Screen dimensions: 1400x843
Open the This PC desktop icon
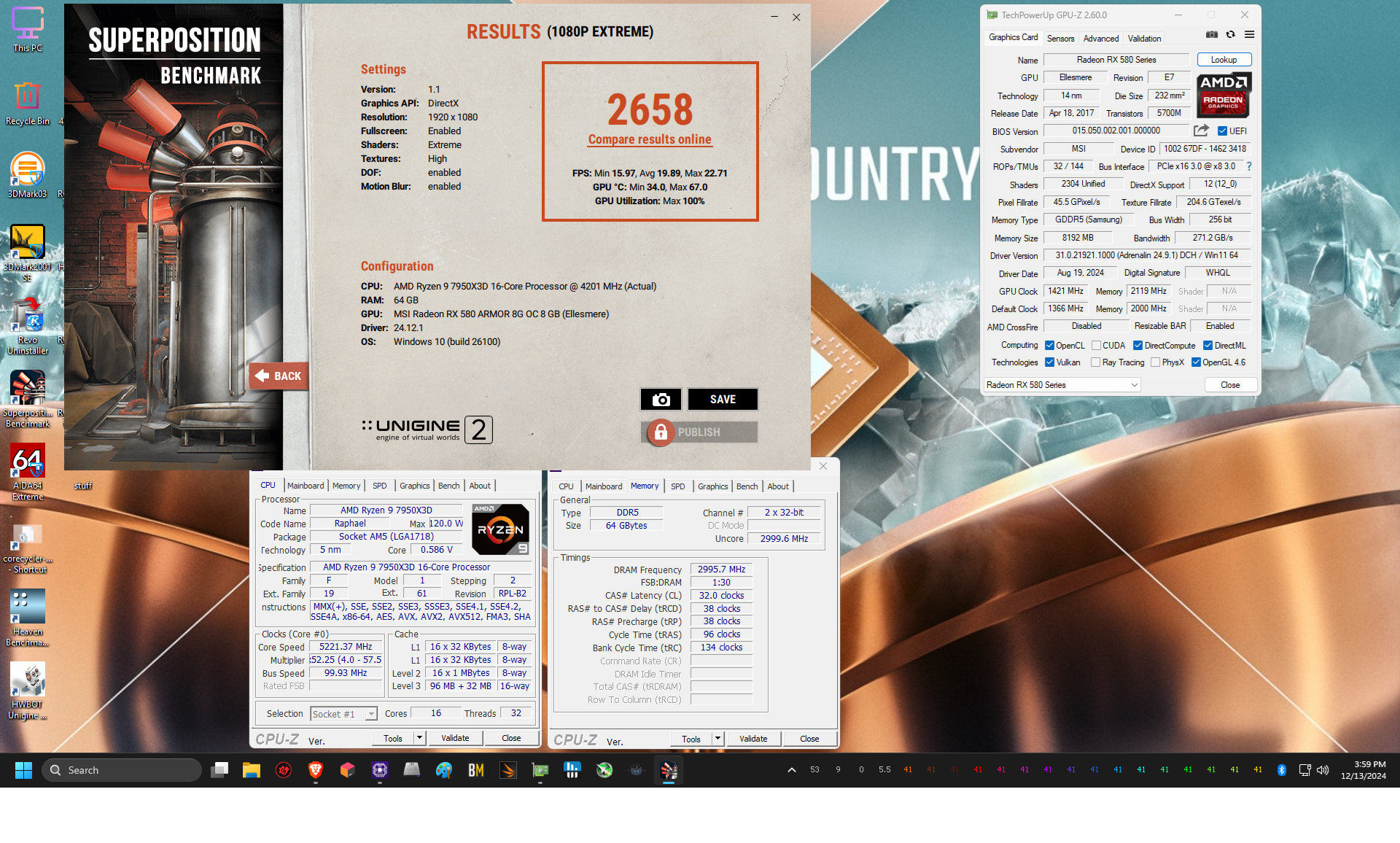point(28,29)
